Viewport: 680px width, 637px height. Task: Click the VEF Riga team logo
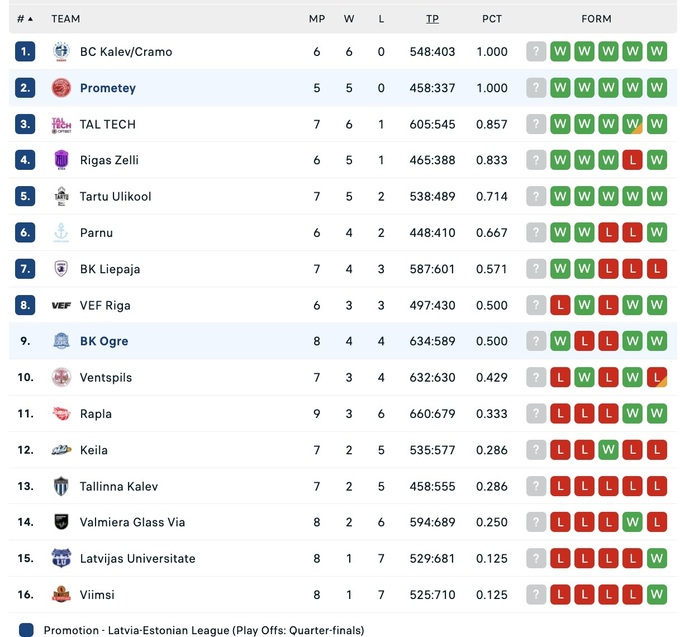61,305
